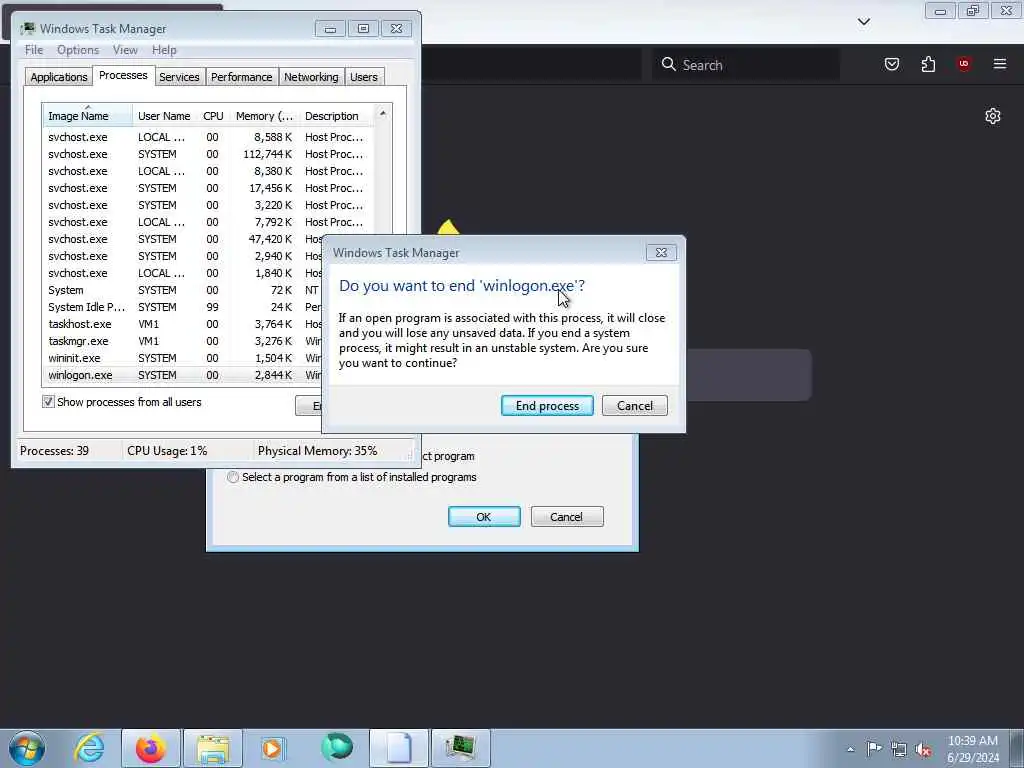This screenshot has height=768, width=1024.
Task: Select the System process row
Action: [x=183, y=290]
